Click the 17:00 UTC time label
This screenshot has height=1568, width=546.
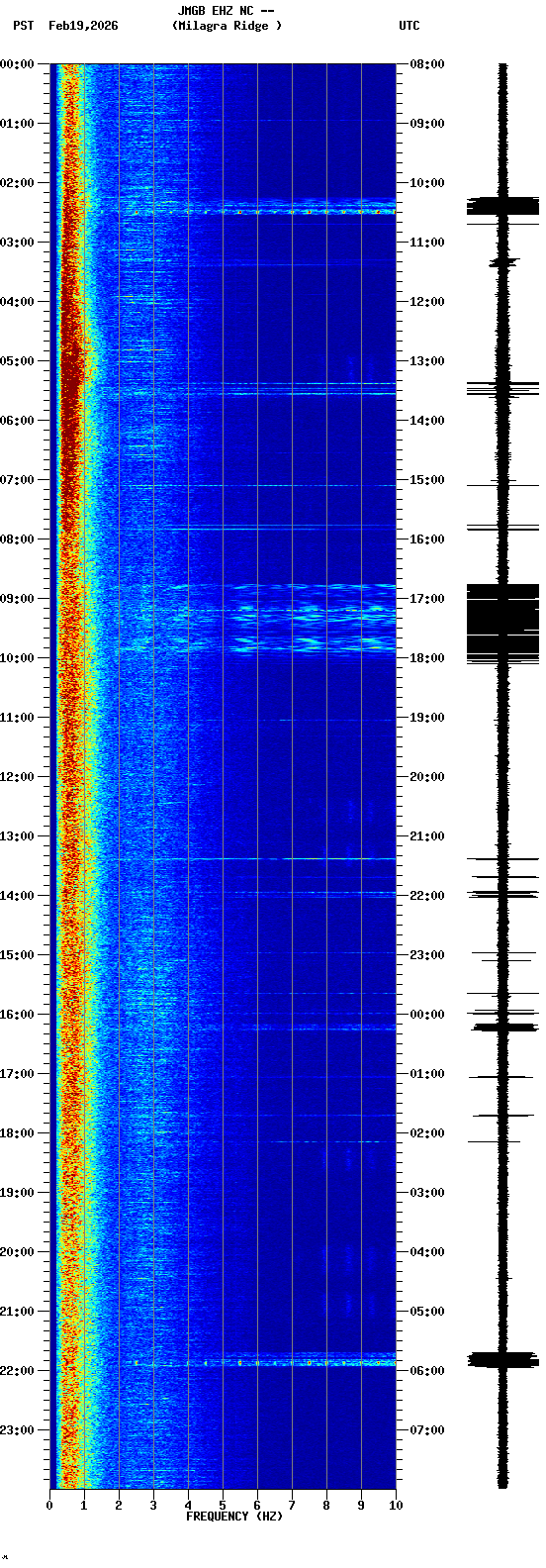click(426, 599)
